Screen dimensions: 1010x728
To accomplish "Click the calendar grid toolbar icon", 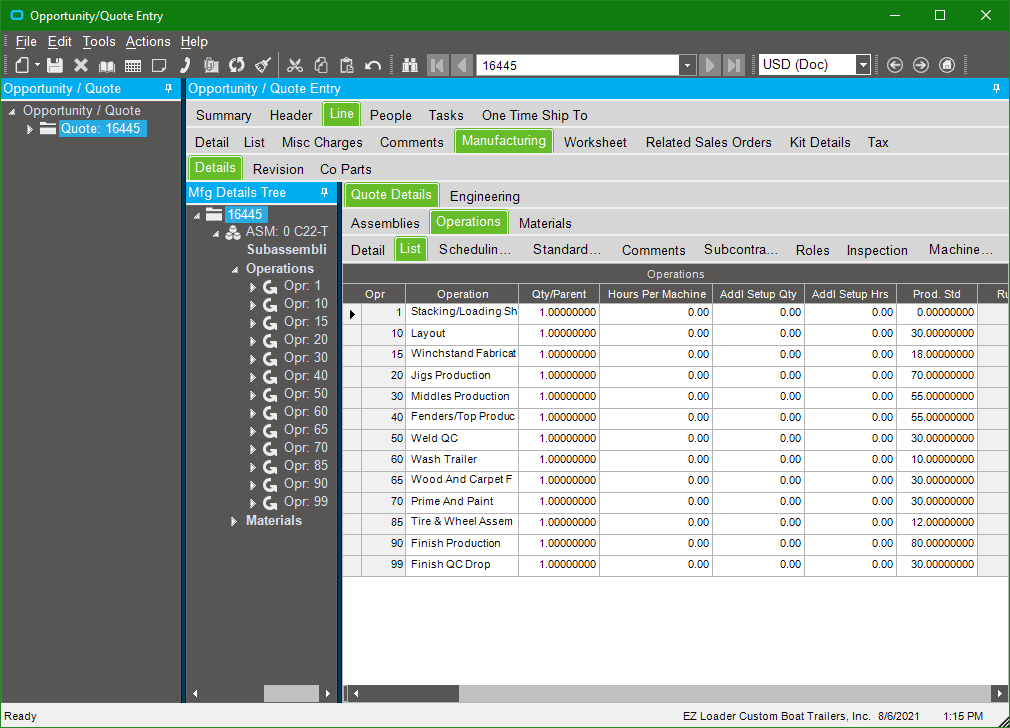I will (x=133, y=65).
